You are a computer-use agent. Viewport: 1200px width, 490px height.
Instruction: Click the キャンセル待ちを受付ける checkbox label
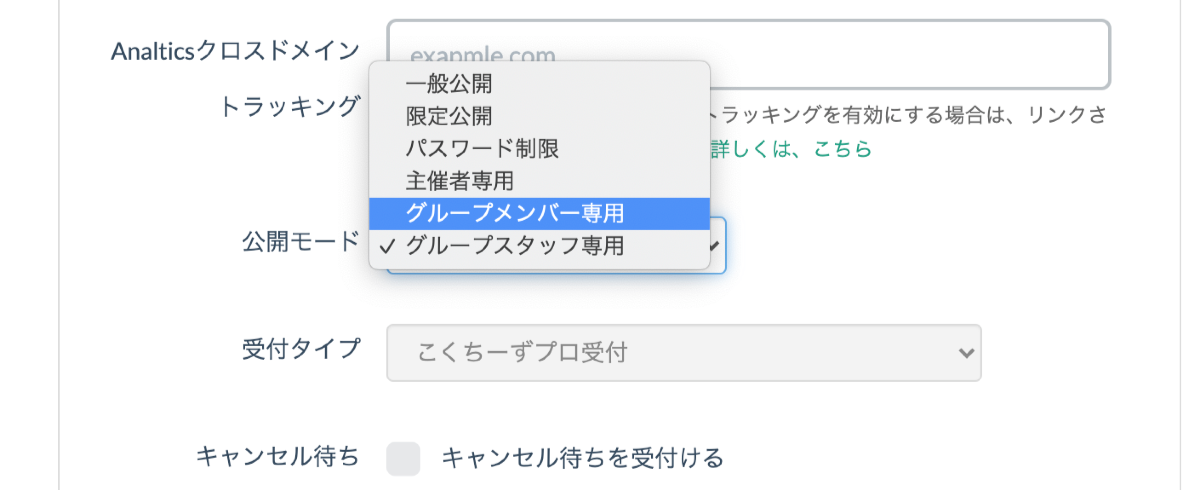[582, 459]
